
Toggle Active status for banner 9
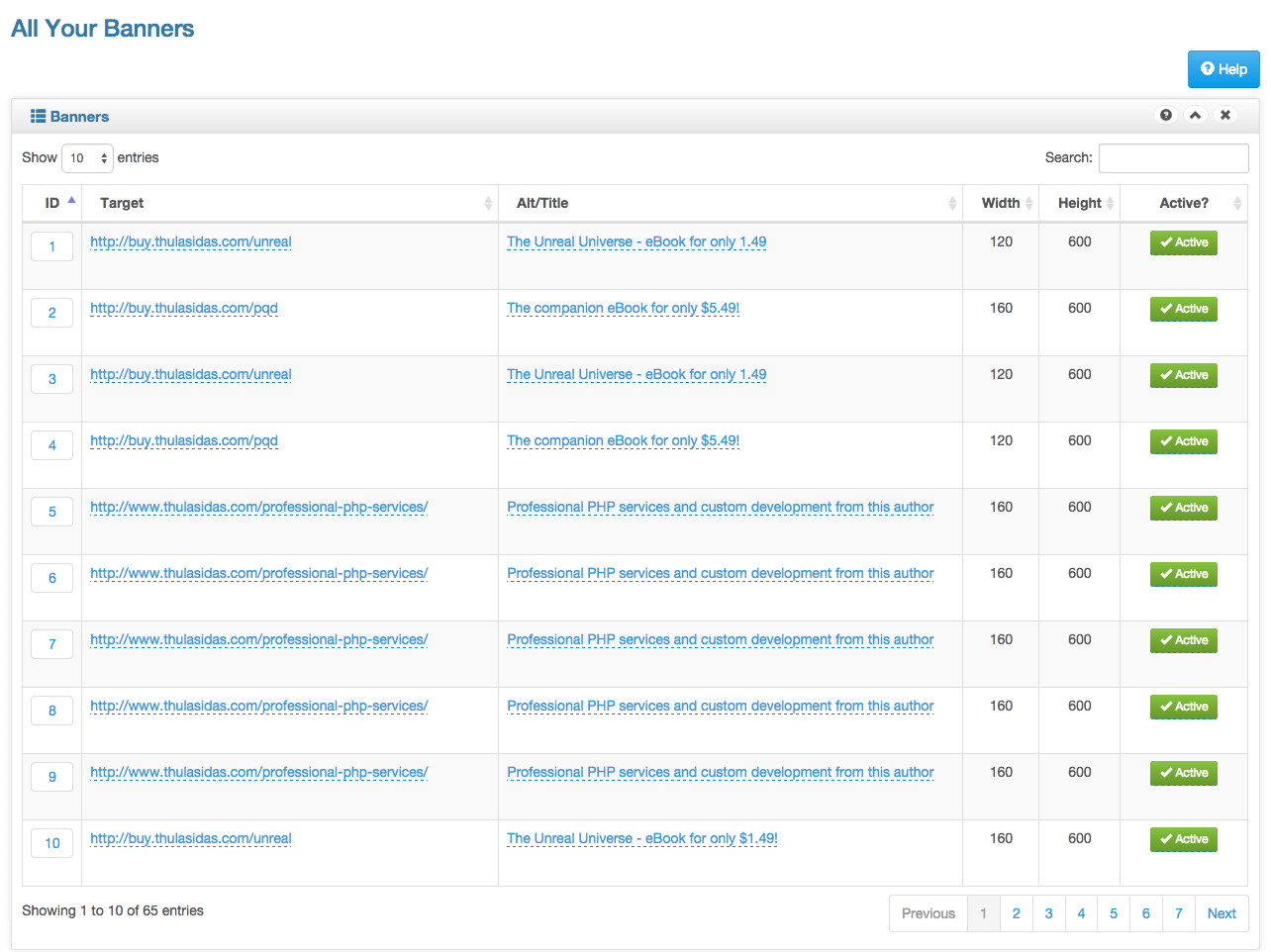[1184, 773]
